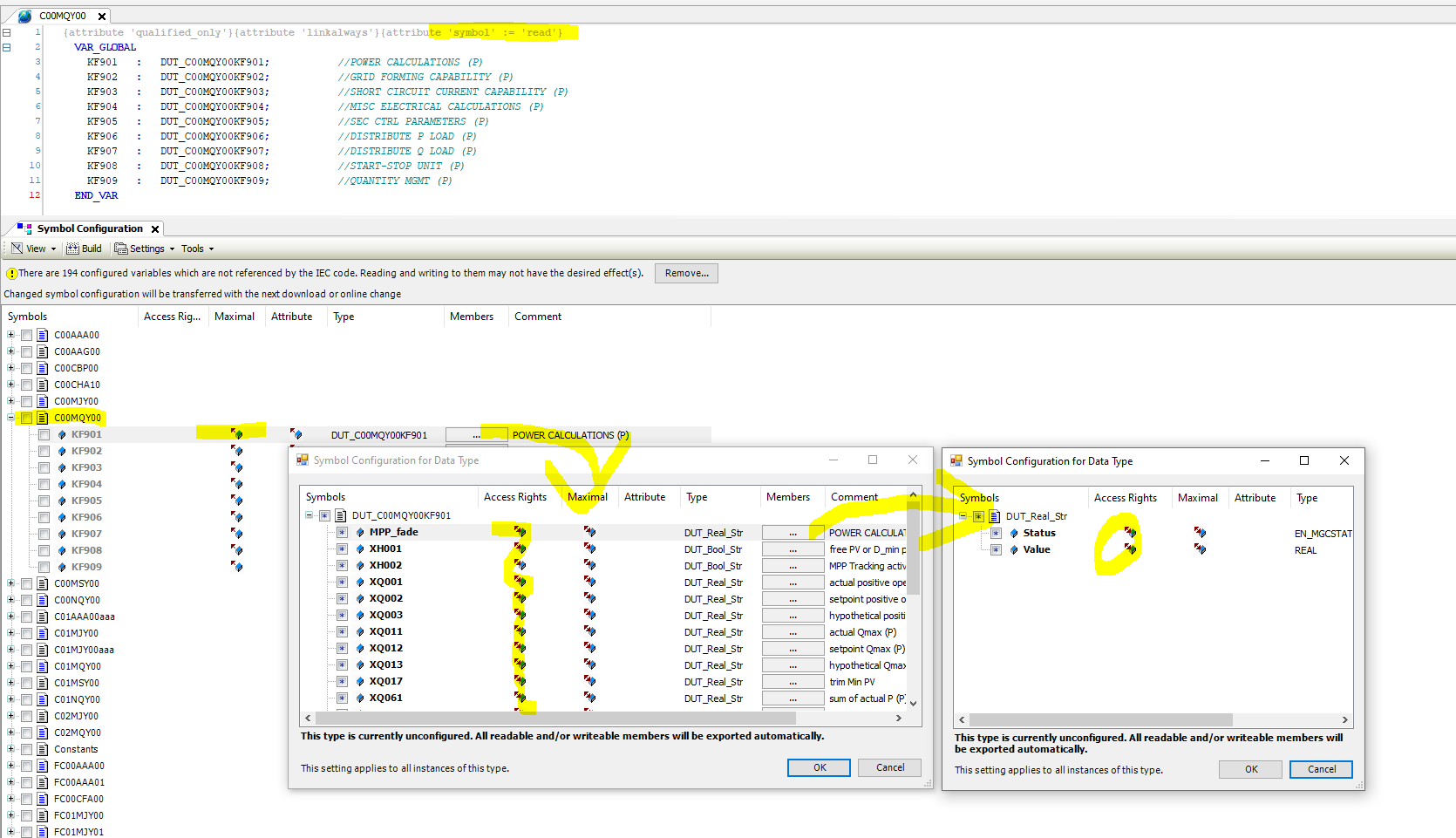Viewport: 1456px width, 838px height.
Task: Click Cancel in the KF901 data type dialog
Action: (x=890, y=767)
